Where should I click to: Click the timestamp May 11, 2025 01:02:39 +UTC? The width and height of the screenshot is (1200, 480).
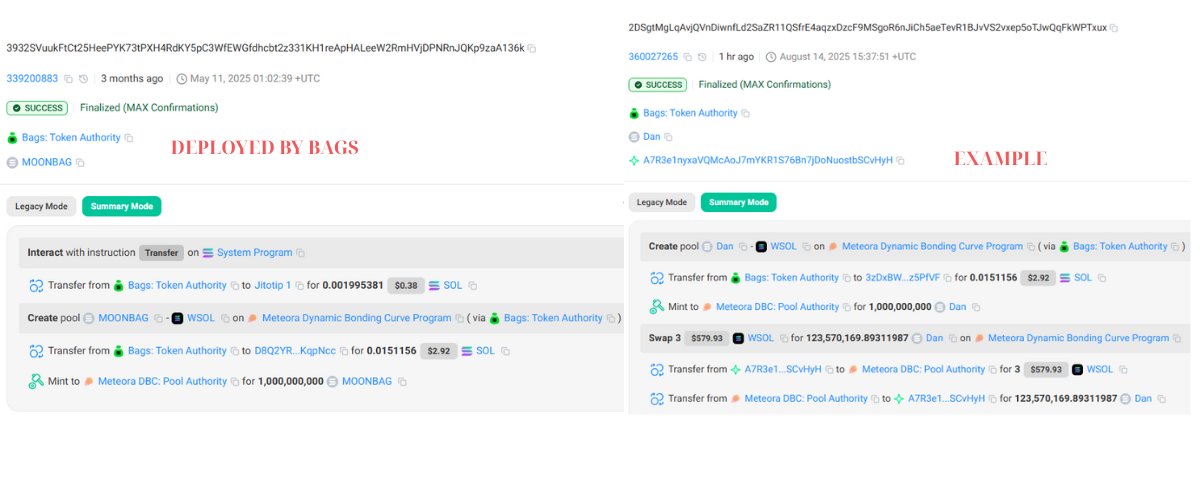pos(256,78)
